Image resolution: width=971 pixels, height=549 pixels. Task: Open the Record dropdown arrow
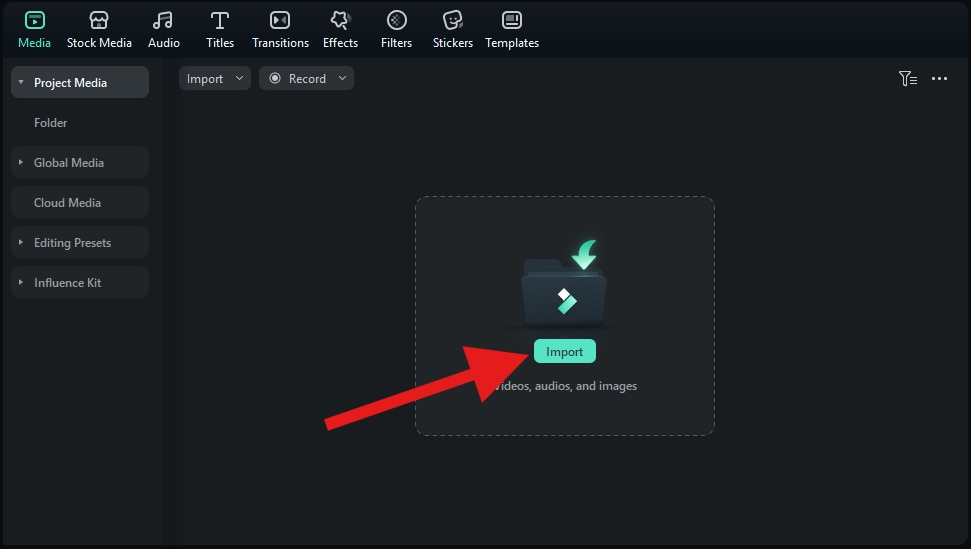(x=342, y=78)
